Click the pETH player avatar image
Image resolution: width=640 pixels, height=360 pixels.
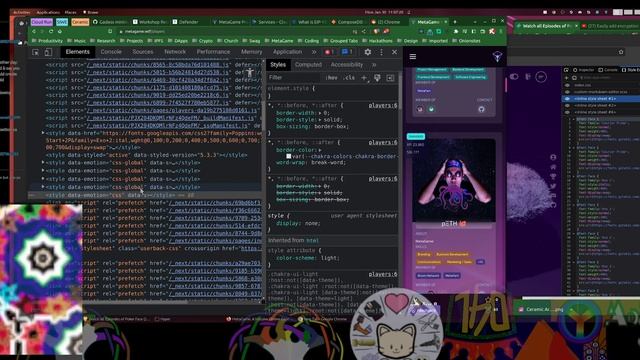click(x=454, y=180)
